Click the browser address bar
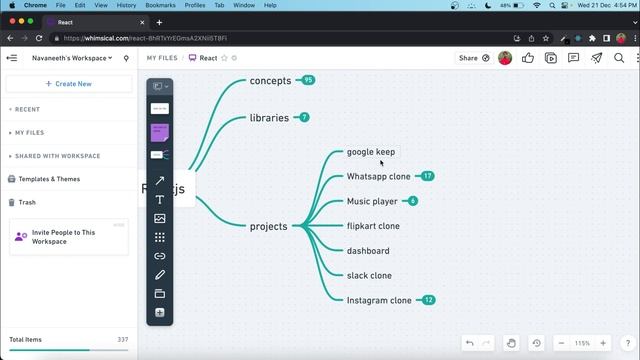The height and width of the screenshot is (360, 640). point(282,38)
